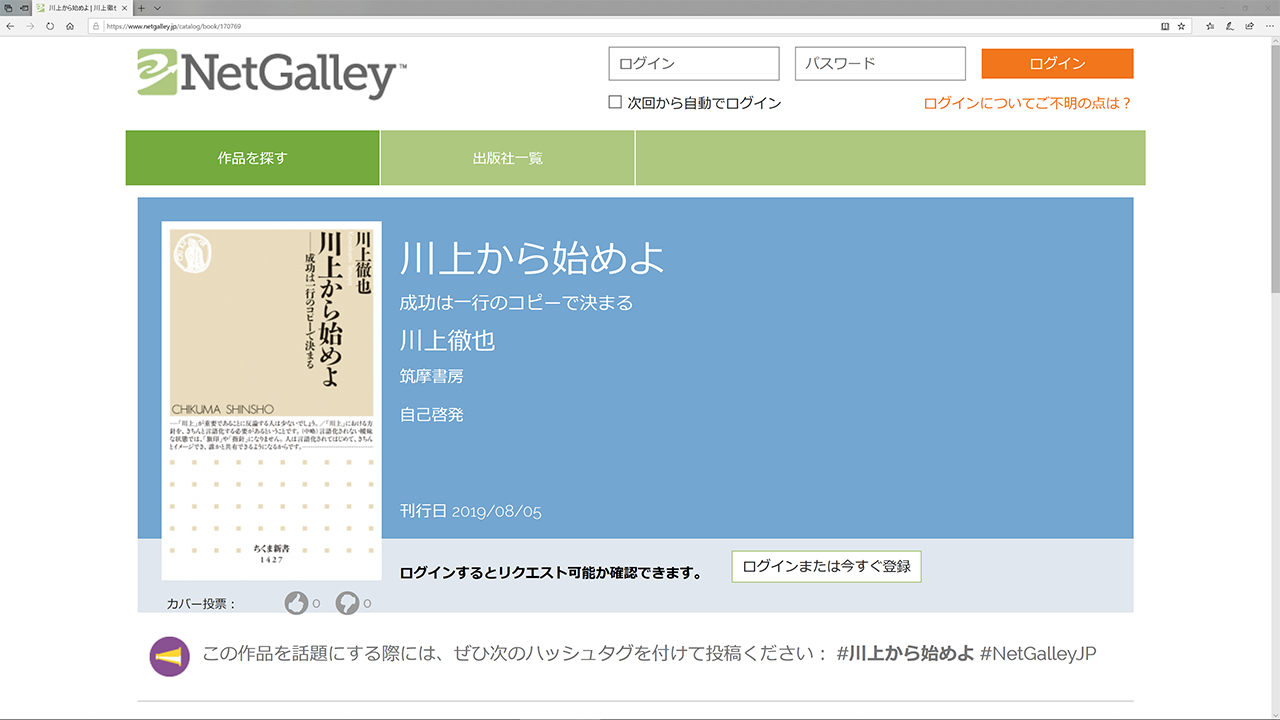1280x720 pixels.
Task: Click the Add notes pen icon
Action: (1229, 26)
